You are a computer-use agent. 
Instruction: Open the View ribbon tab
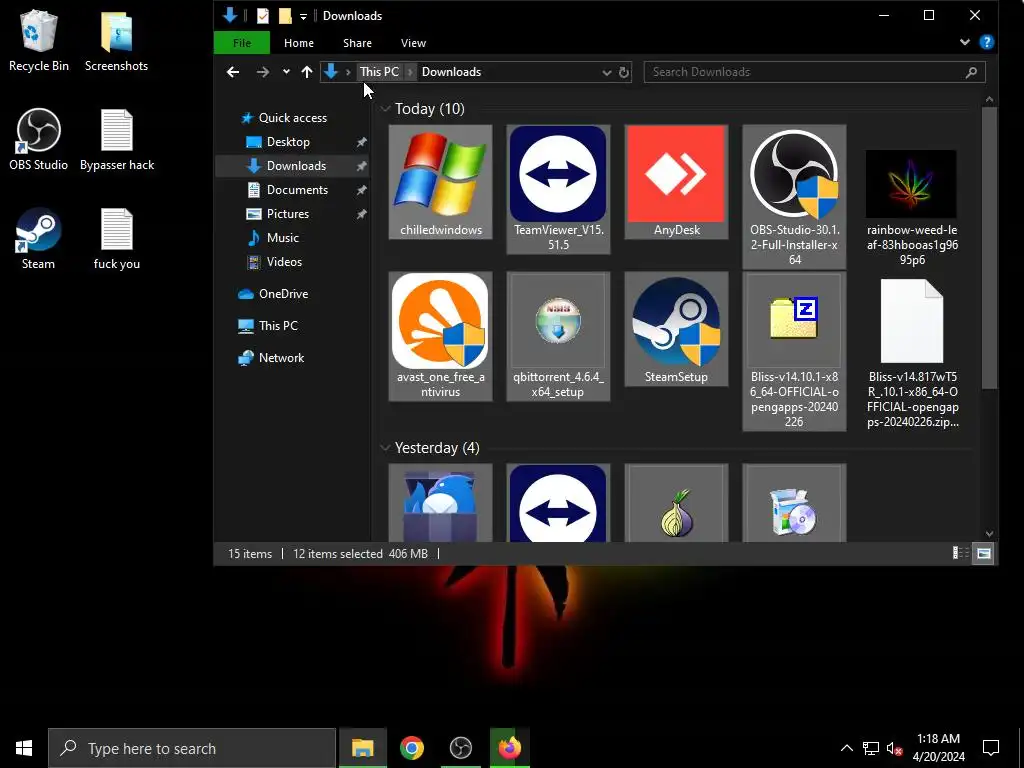coord(413,42)
